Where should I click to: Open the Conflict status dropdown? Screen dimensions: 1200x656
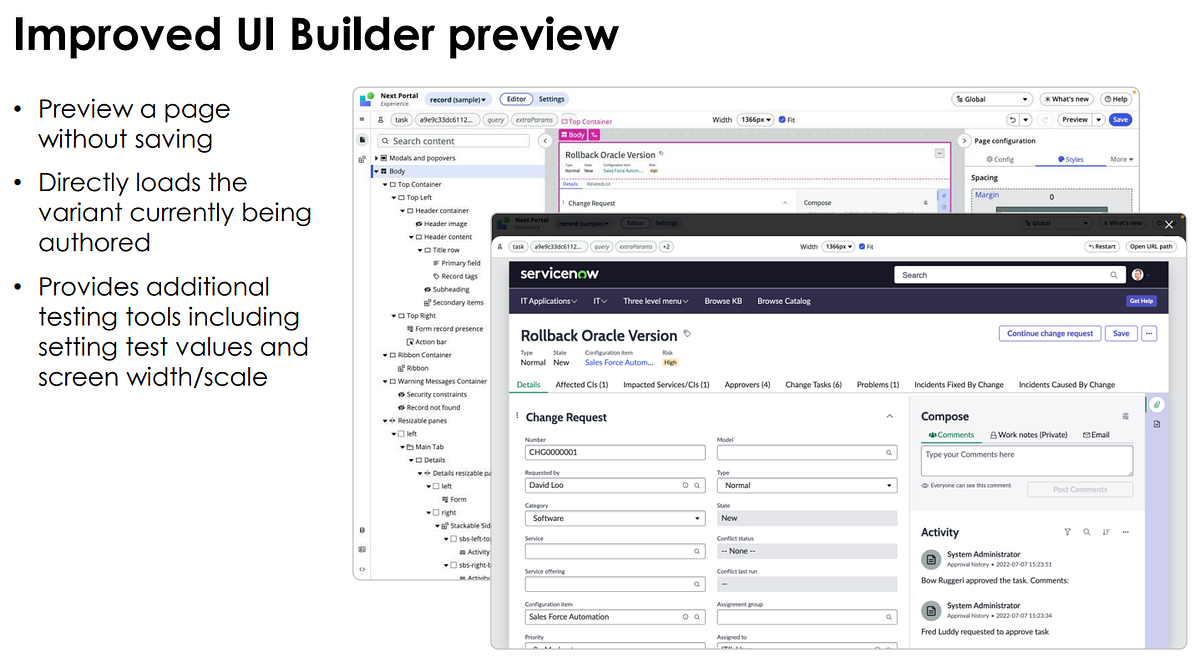point(807,550)
